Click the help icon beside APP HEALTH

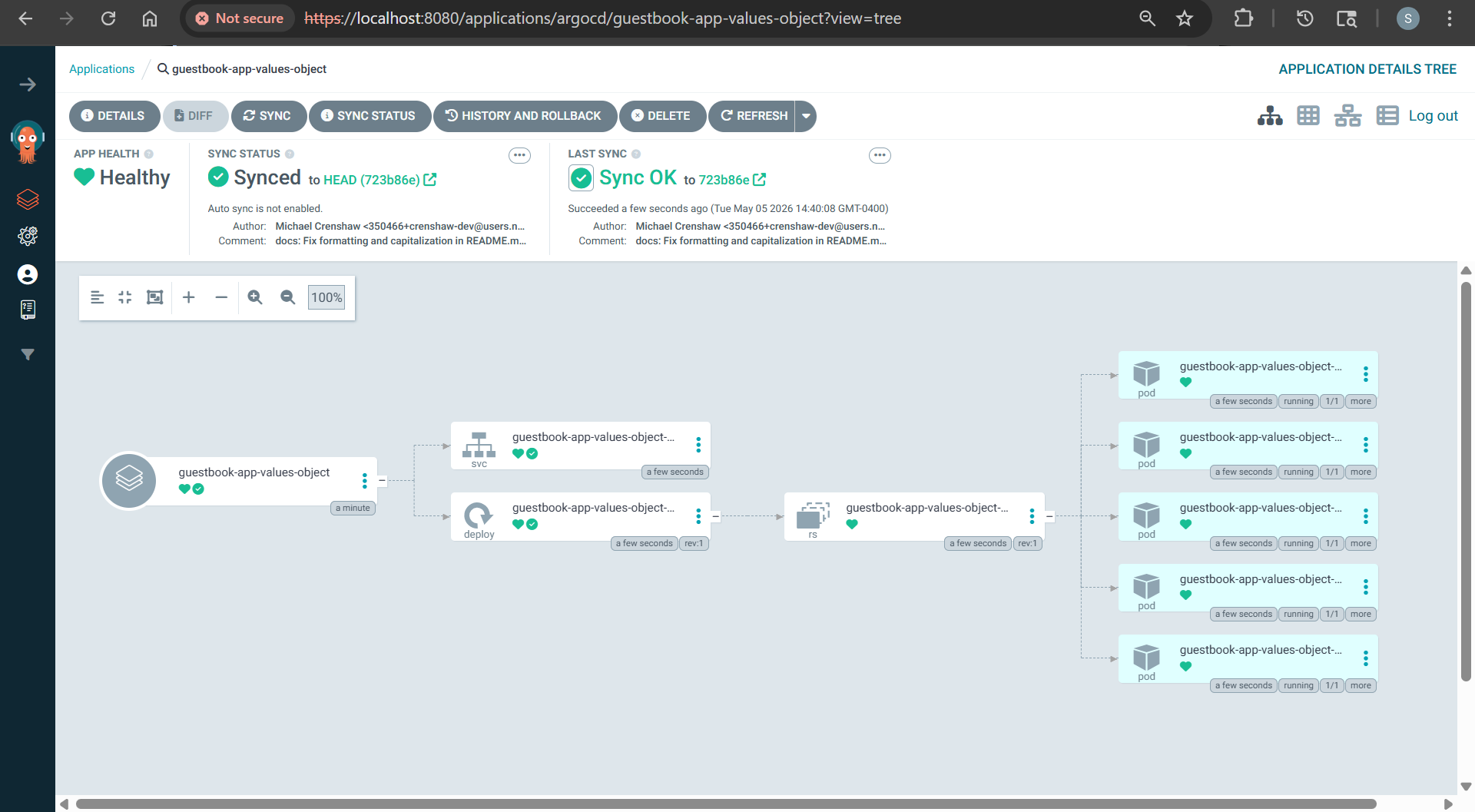[x=149, y=154]
